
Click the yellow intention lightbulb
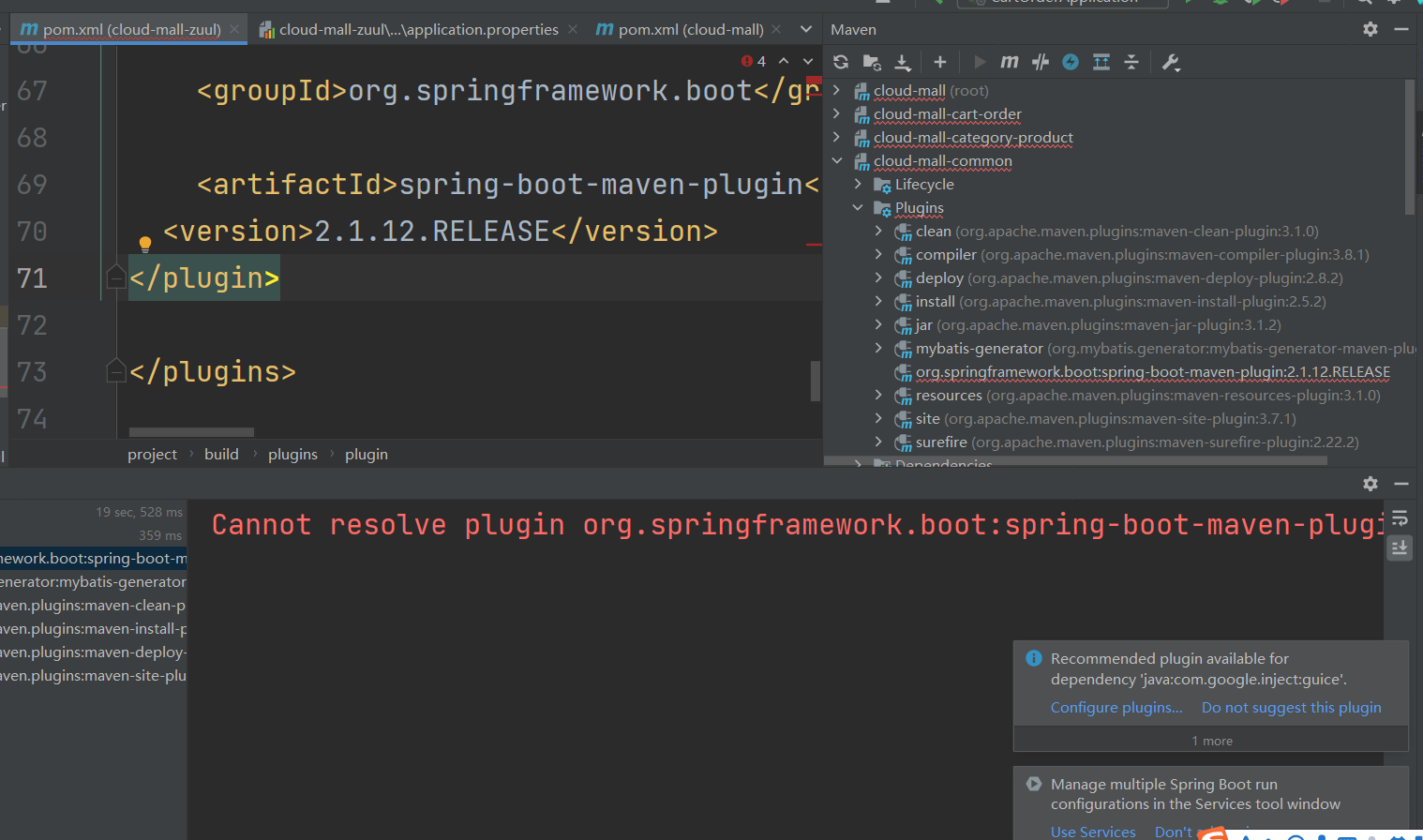click(145, 245)
